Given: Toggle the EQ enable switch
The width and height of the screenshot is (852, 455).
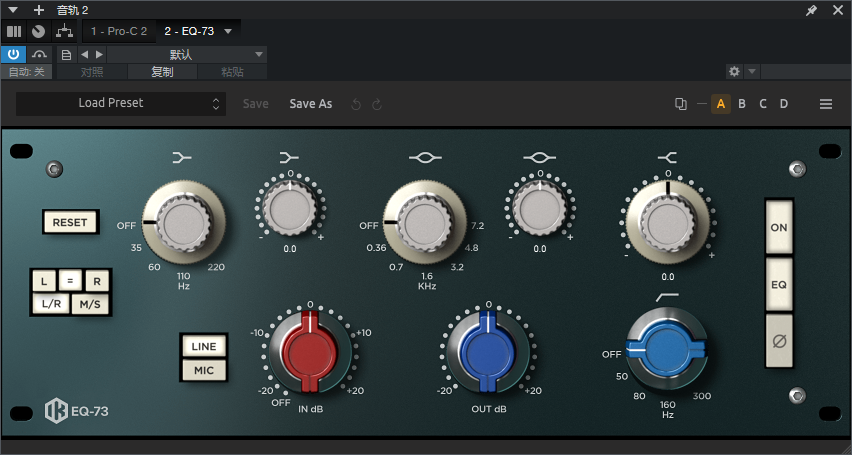Looking at the screenshot, I should click(x=780, y=284).
